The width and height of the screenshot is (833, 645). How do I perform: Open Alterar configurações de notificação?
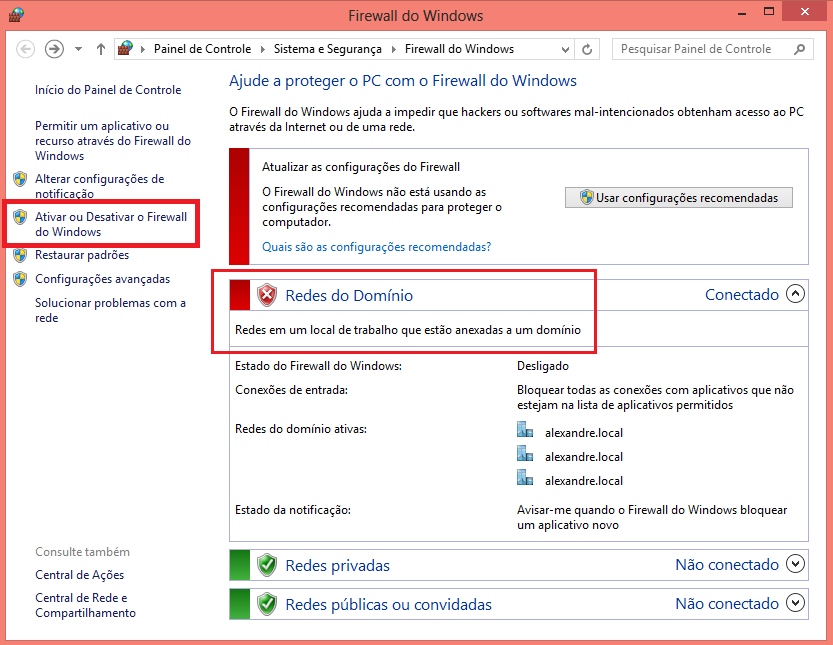(x=99, y=186)
